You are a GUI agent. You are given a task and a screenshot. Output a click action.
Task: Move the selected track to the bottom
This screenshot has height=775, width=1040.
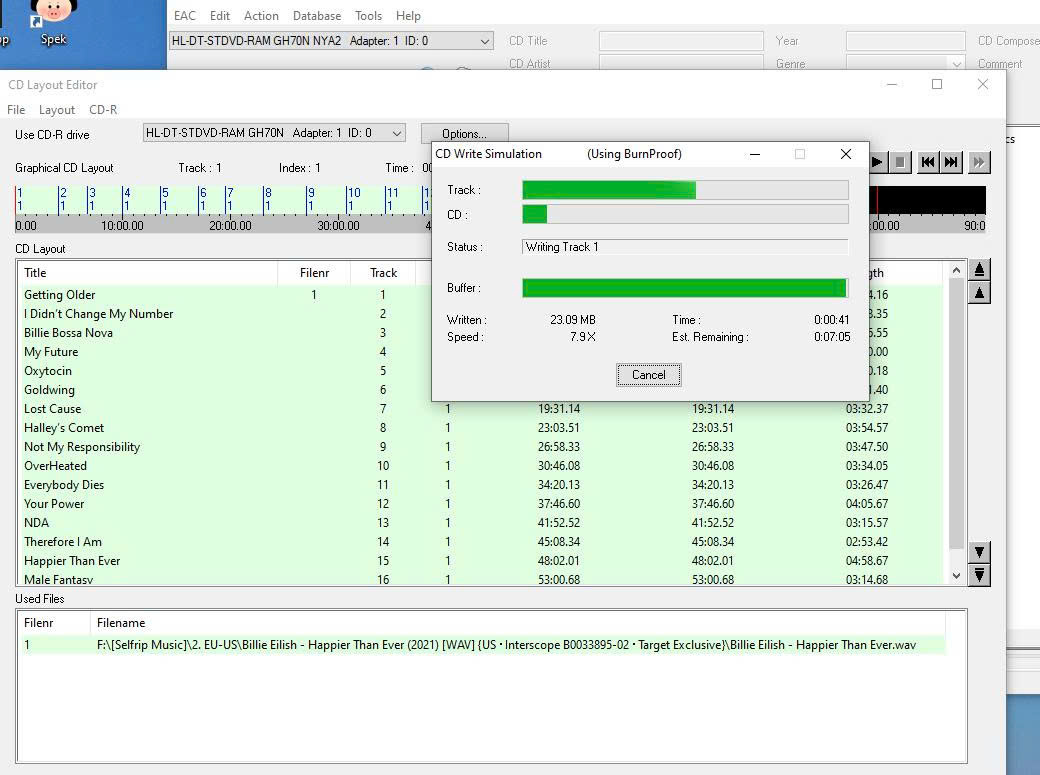tap(979, 575)
